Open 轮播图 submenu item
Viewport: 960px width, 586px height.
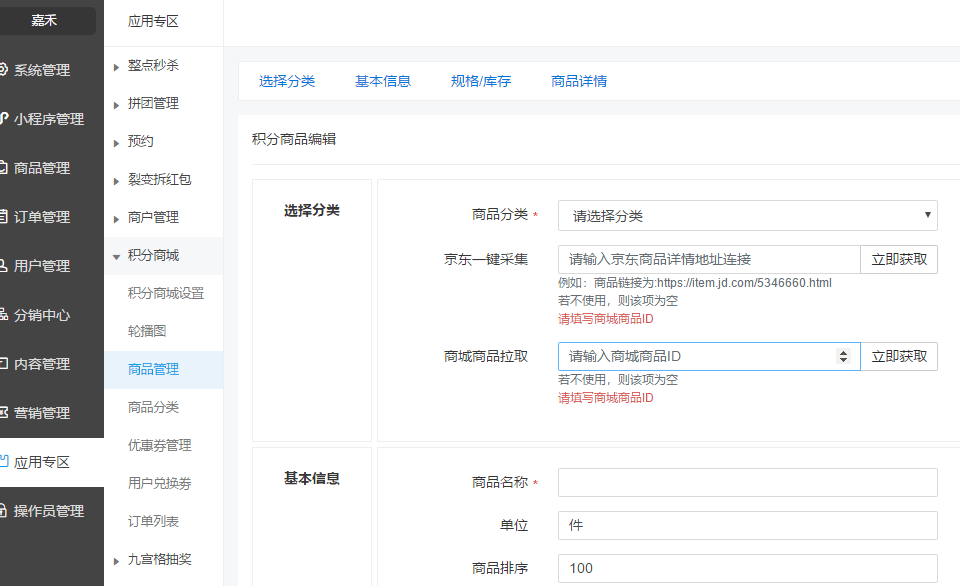pyautogui.click(x=147, y=331)
